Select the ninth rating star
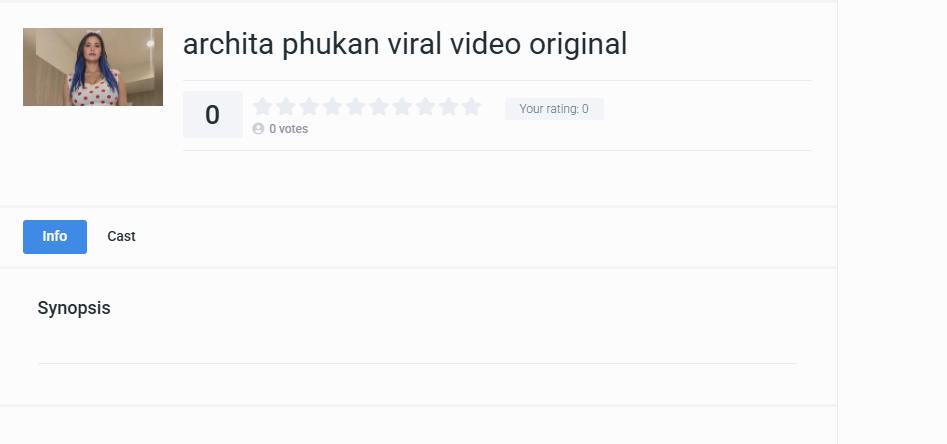 pyautogui.click(x=448, y=107)
